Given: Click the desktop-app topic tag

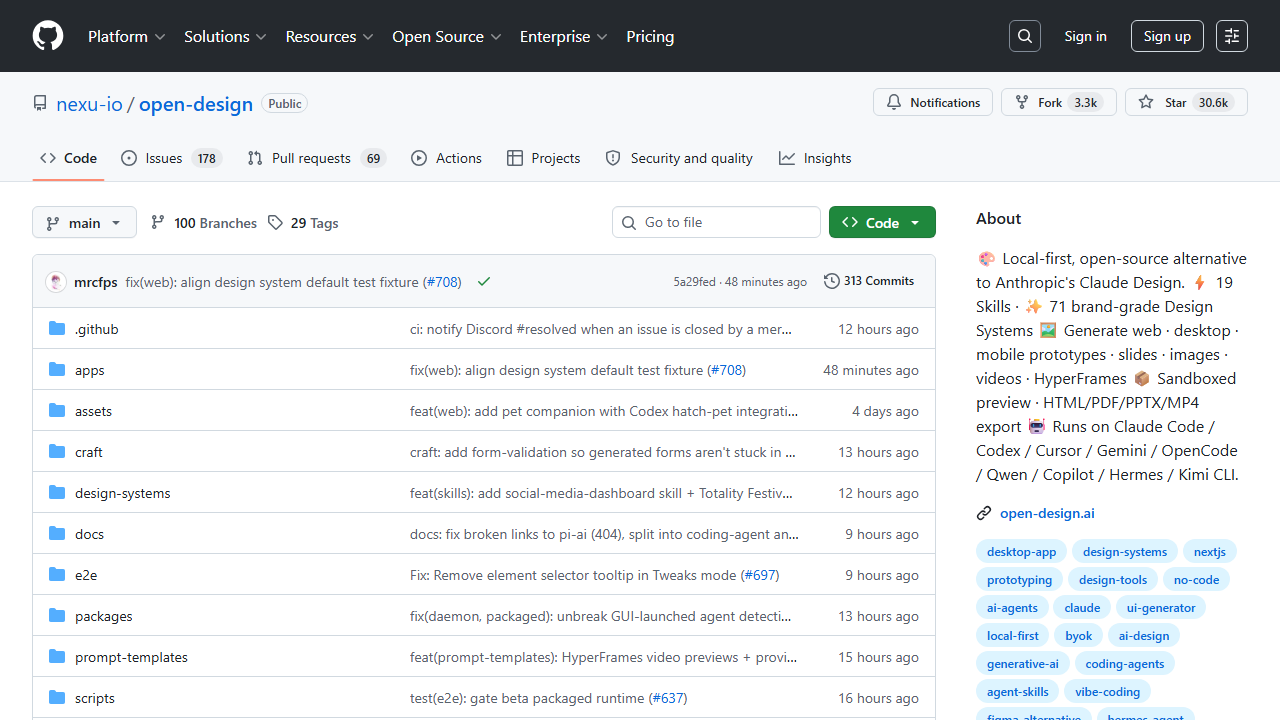Looking at the screenshot, I should point(1021,552).
